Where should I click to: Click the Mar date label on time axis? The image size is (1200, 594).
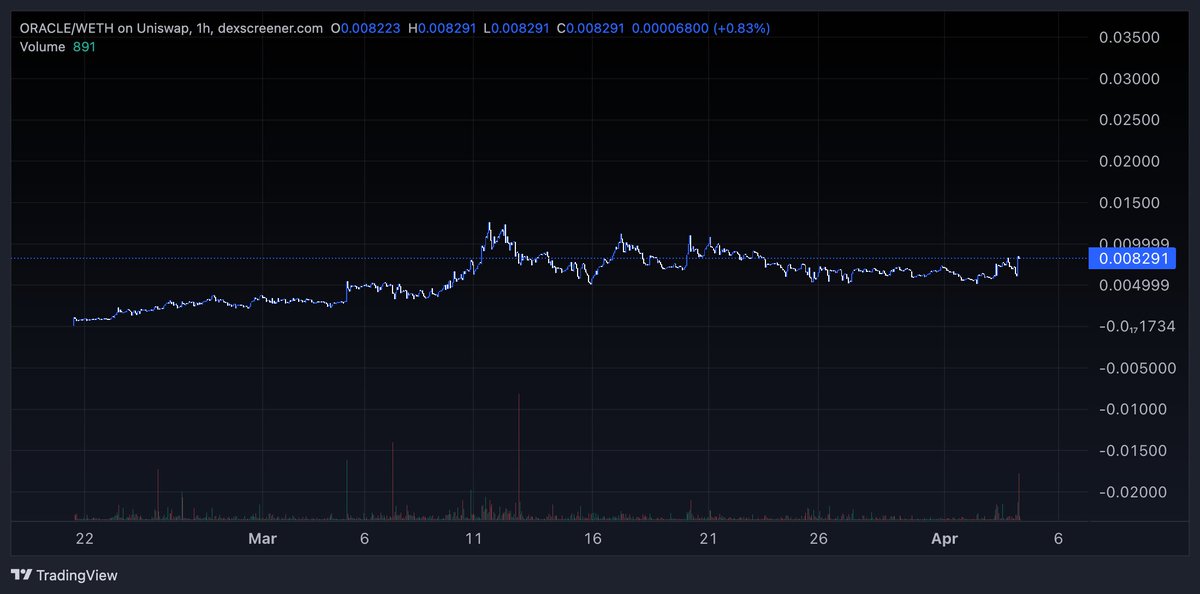tap(262, 539)
